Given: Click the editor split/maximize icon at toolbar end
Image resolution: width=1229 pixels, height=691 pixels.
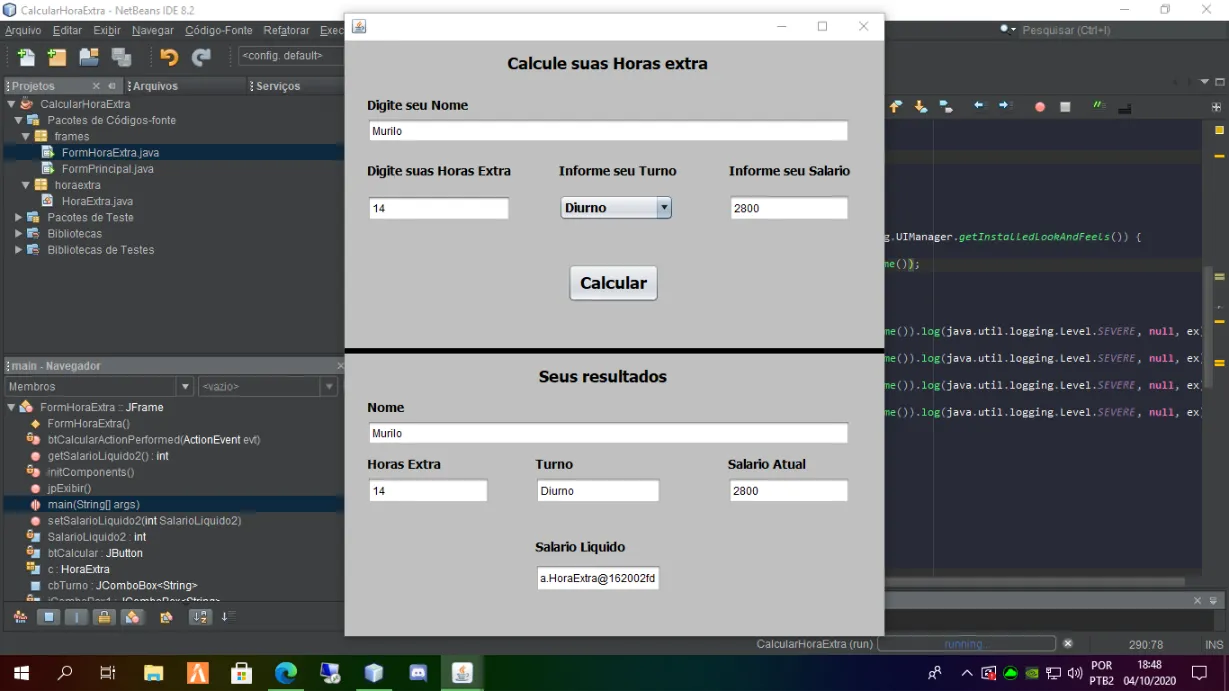Looking at the screenshot, I should click(x=1217, y=107).
